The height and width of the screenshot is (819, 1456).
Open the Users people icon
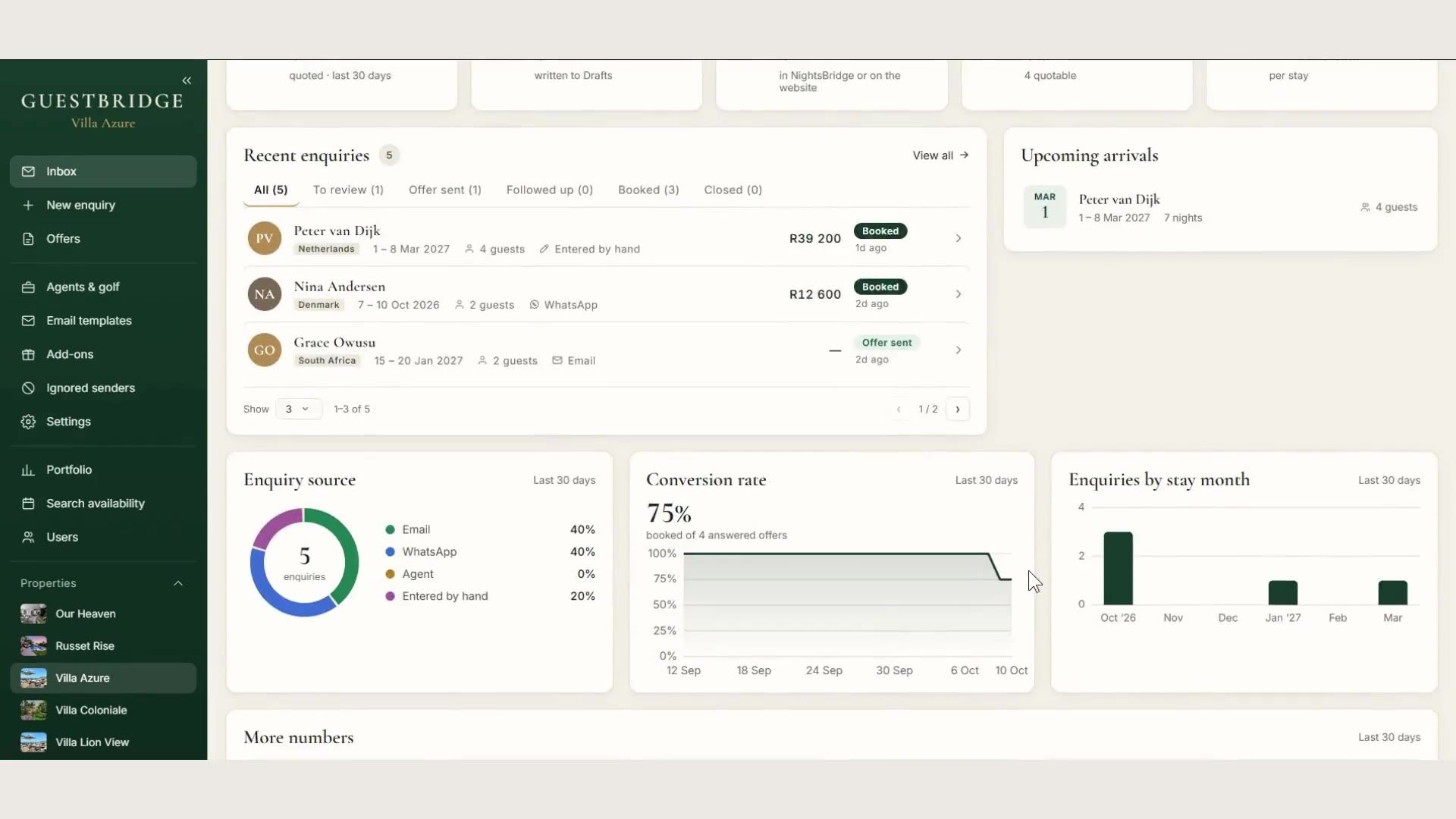[28, 537]
